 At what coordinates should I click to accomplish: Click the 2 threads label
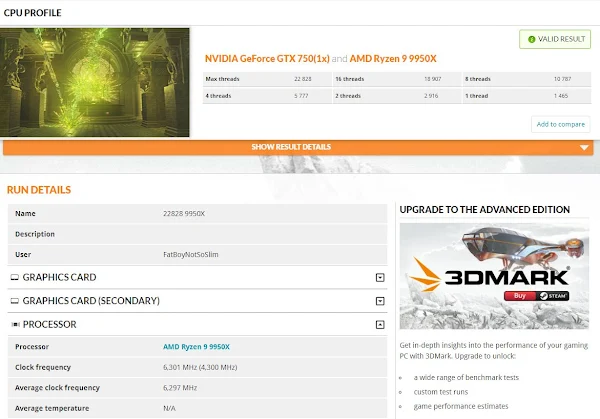pyautogui.click(x=348, y=96)
